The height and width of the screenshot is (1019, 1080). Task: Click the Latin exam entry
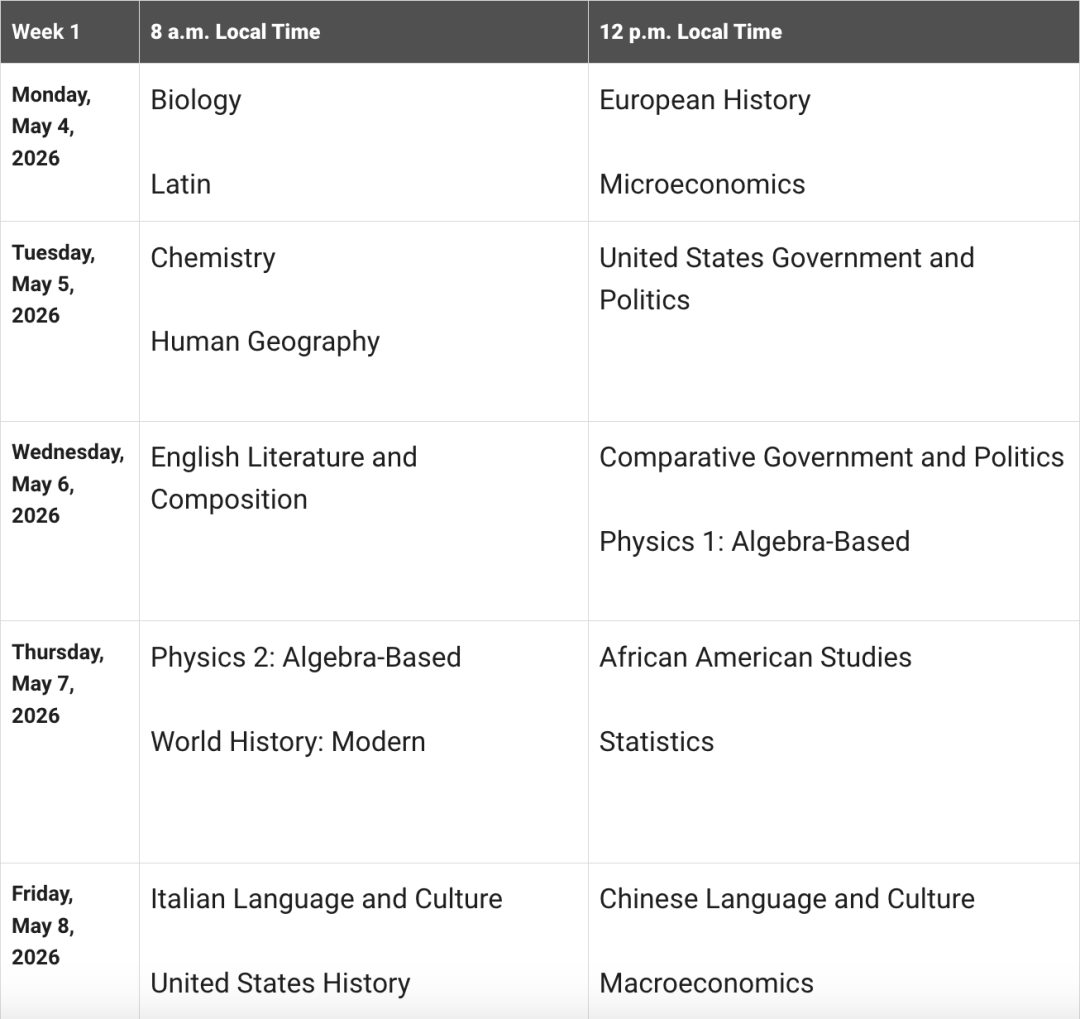(181, 184)
